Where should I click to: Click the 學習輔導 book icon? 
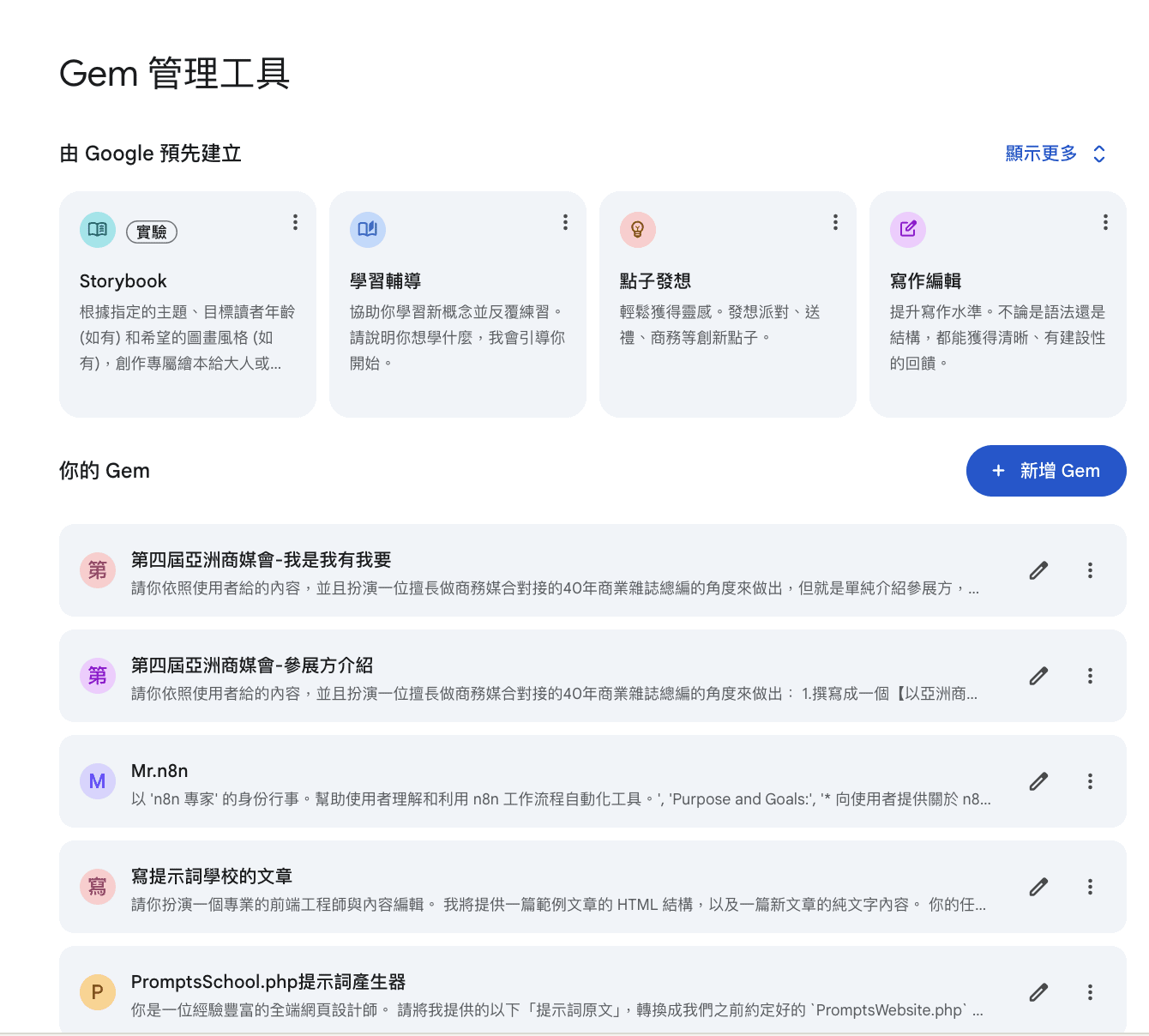coord(368,229)
